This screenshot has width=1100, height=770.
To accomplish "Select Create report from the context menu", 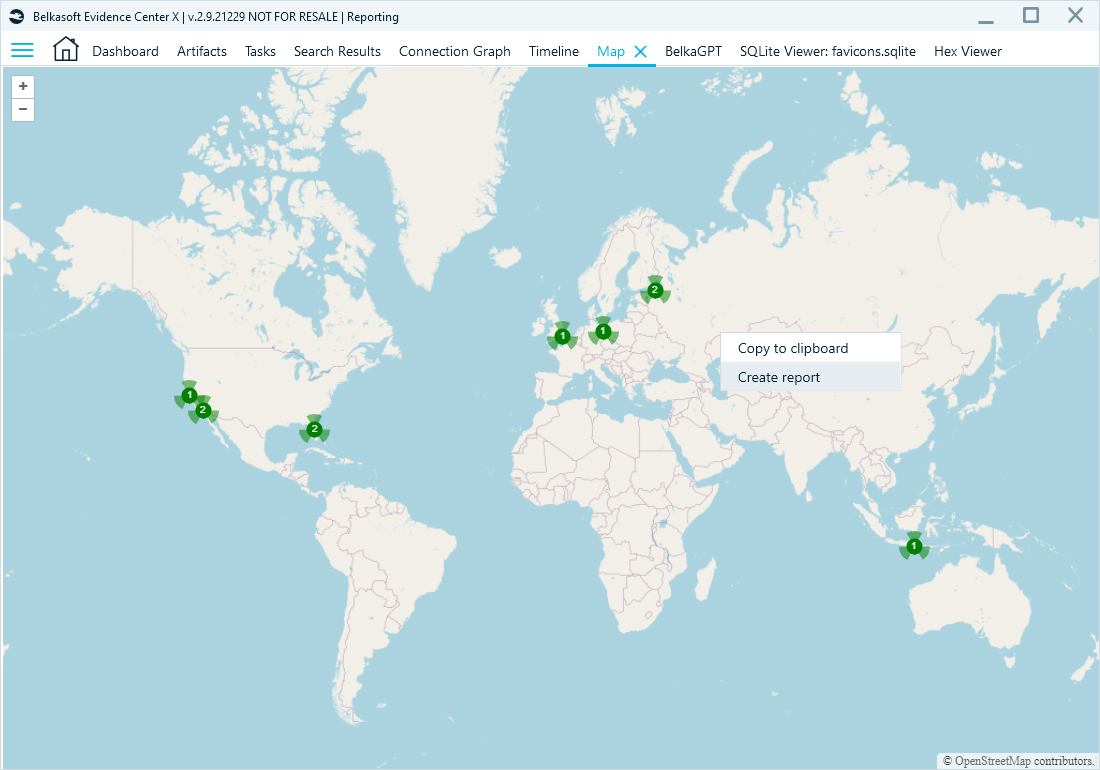I will tap(779, 377).
